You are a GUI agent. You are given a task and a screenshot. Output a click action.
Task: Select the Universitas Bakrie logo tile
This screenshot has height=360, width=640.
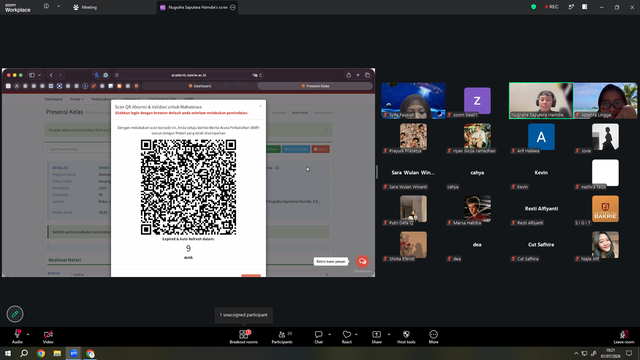coord(605,209)
